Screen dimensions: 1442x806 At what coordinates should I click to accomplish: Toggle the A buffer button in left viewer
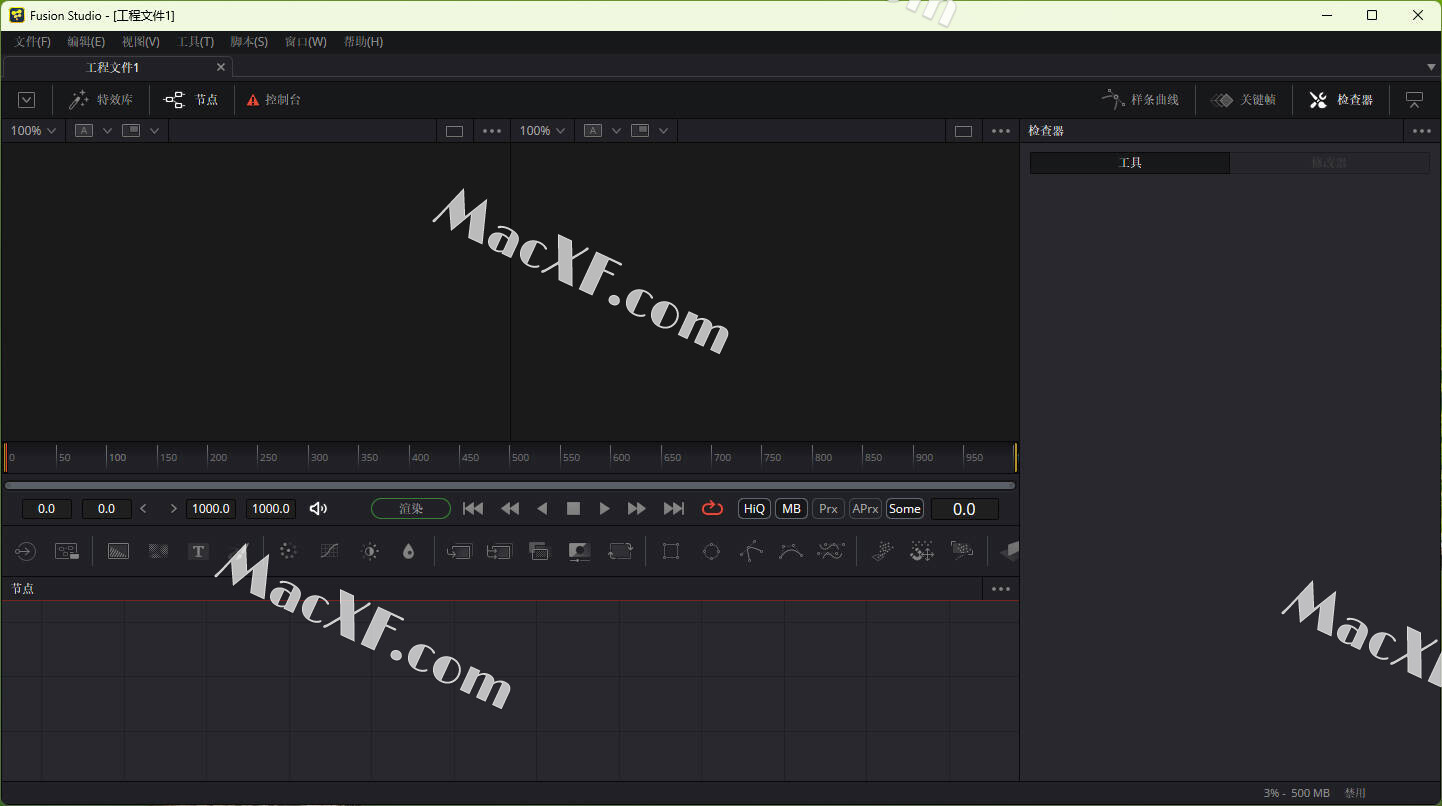point(84,131)
